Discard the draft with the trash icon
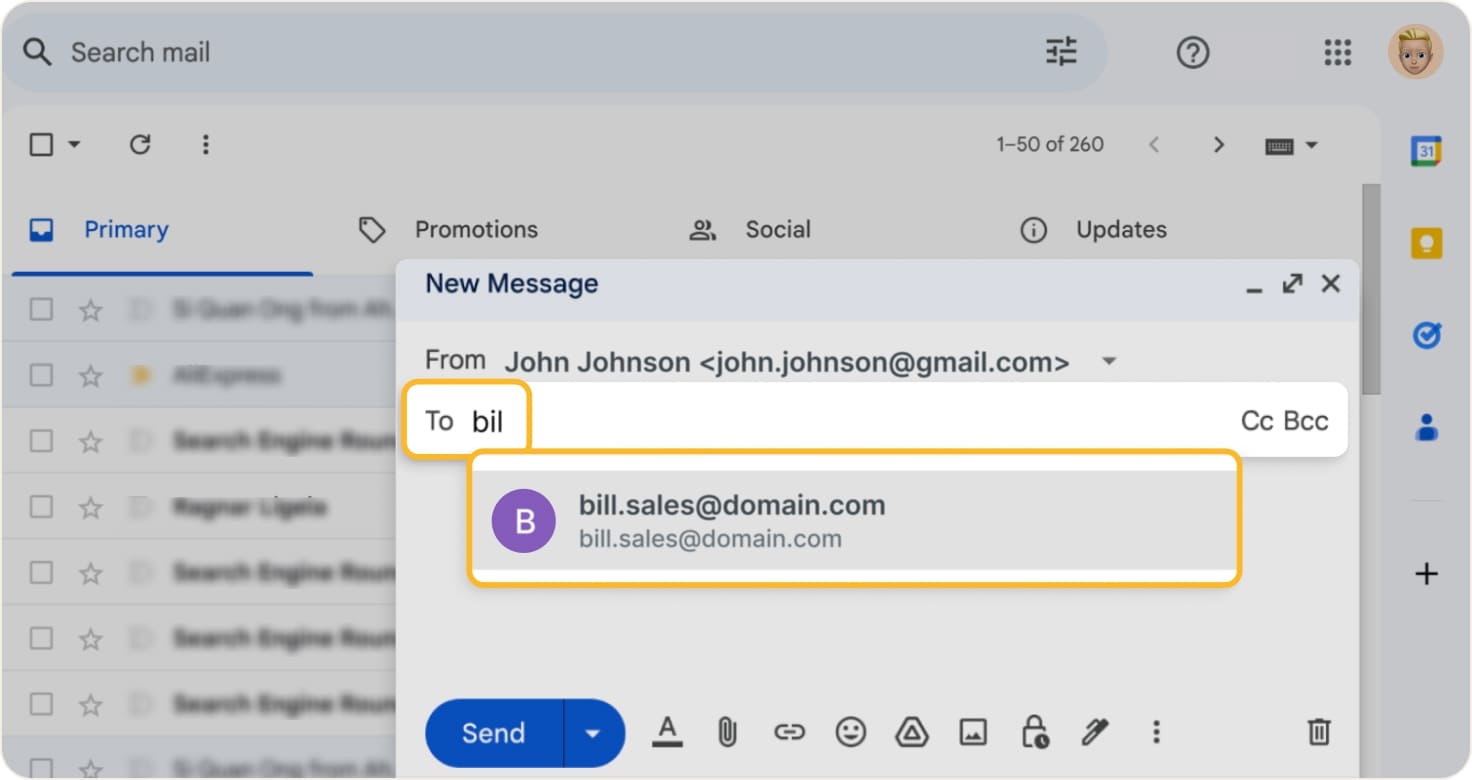Image resolution: width=1472 pixels, height=780 pixels. (x=1318, y=733)
